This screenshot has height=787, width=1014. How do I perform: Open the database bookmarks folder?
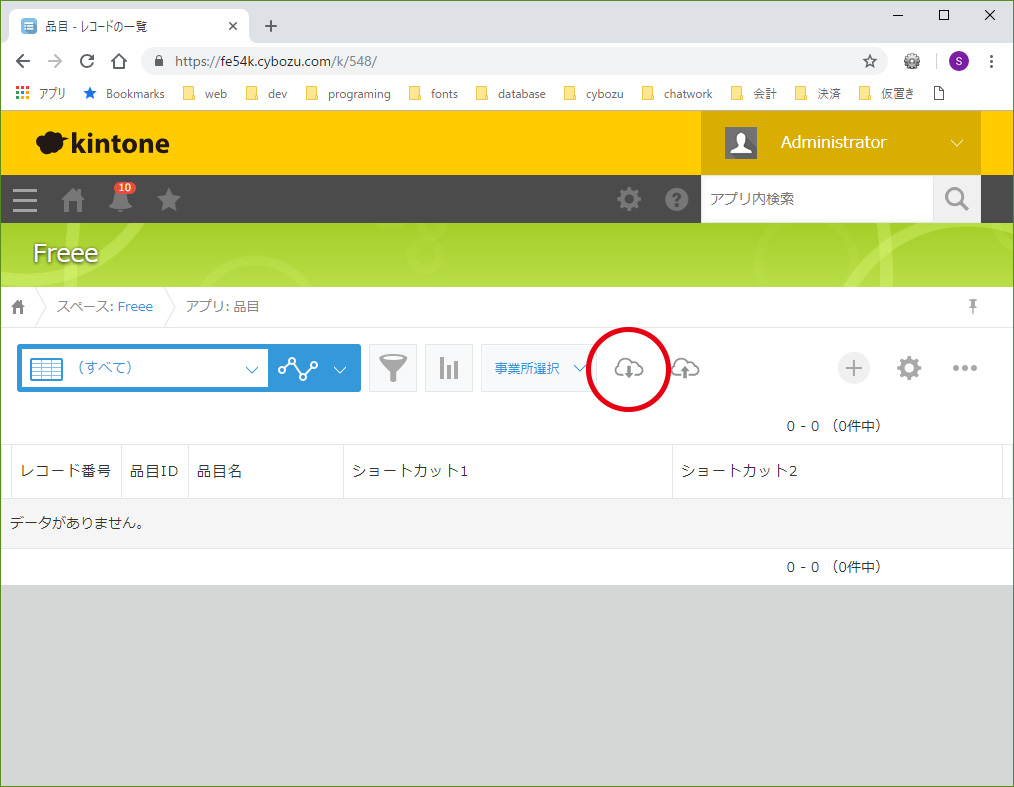click(x=511, y=93)
